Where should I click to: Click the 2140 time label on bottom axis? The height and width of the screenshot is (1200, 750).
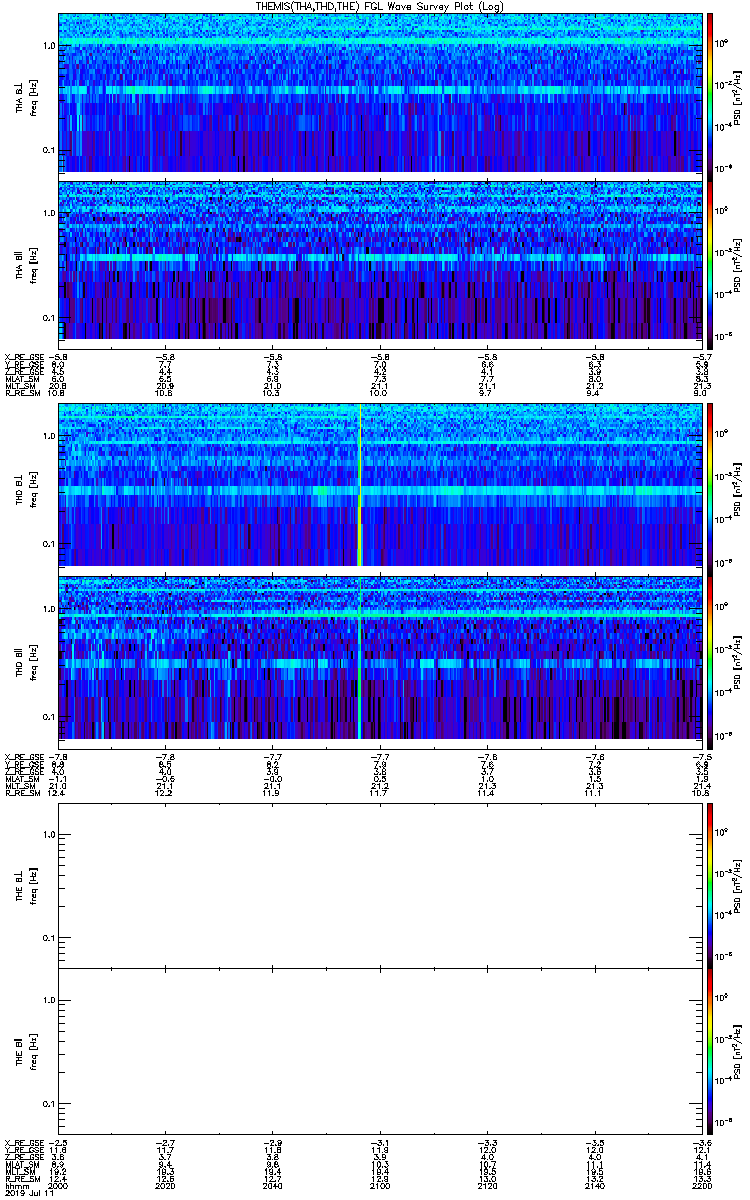594,1184
